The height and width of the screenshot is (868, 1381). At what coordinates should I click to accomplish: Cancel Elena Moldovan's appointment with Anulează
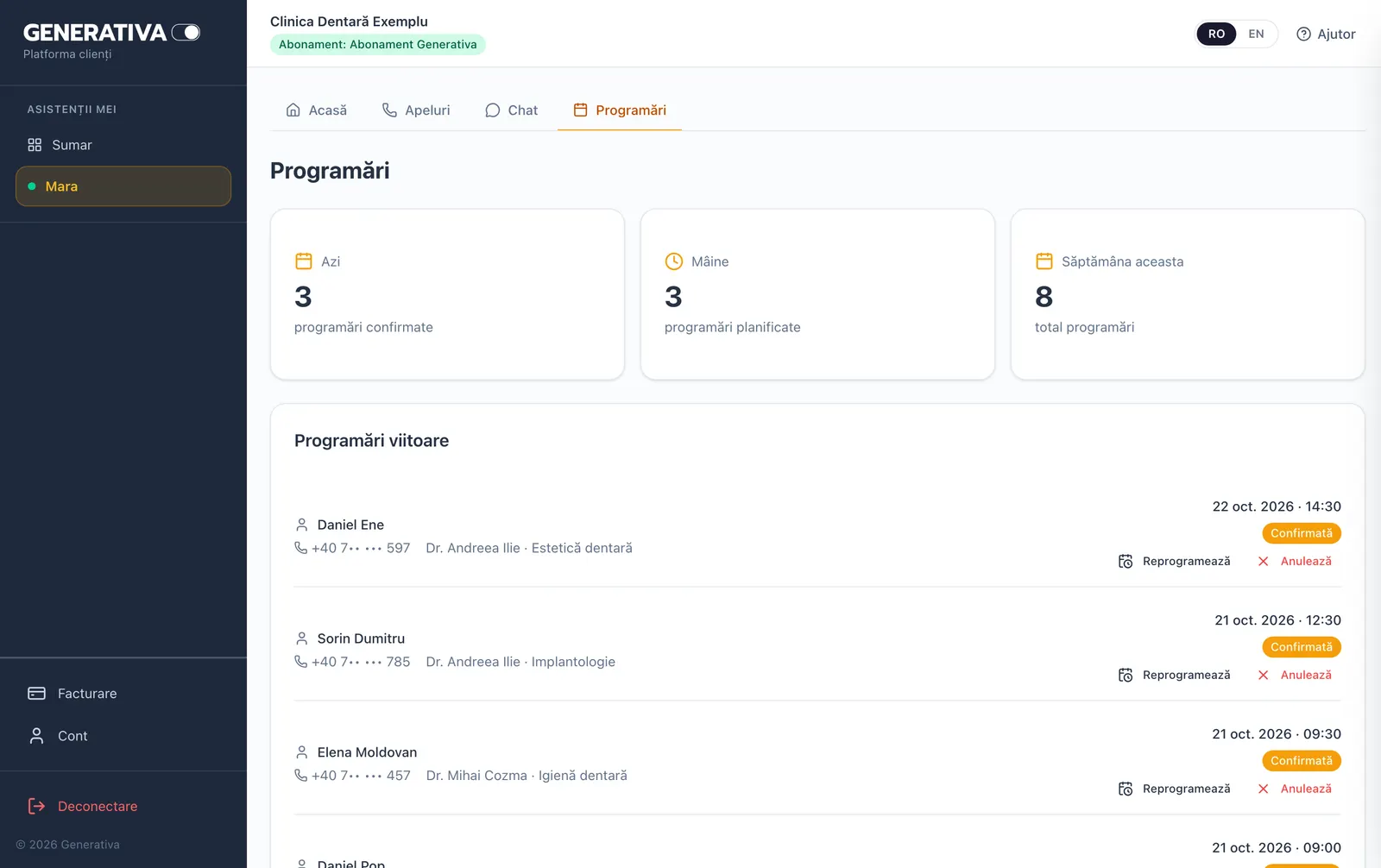[x=1295, y=789]
